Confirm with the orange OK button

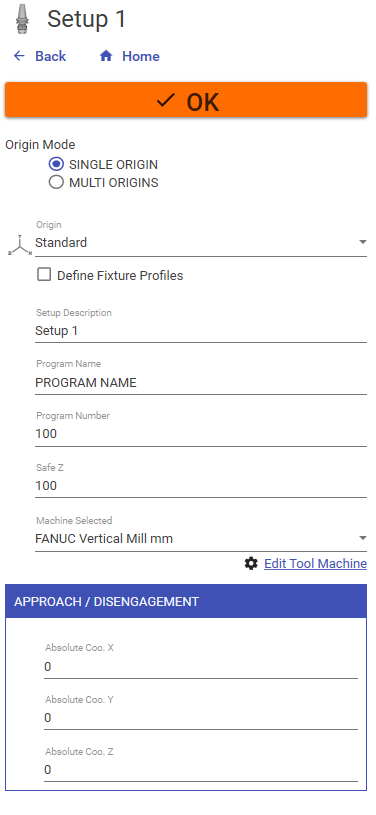coord(186,100)
